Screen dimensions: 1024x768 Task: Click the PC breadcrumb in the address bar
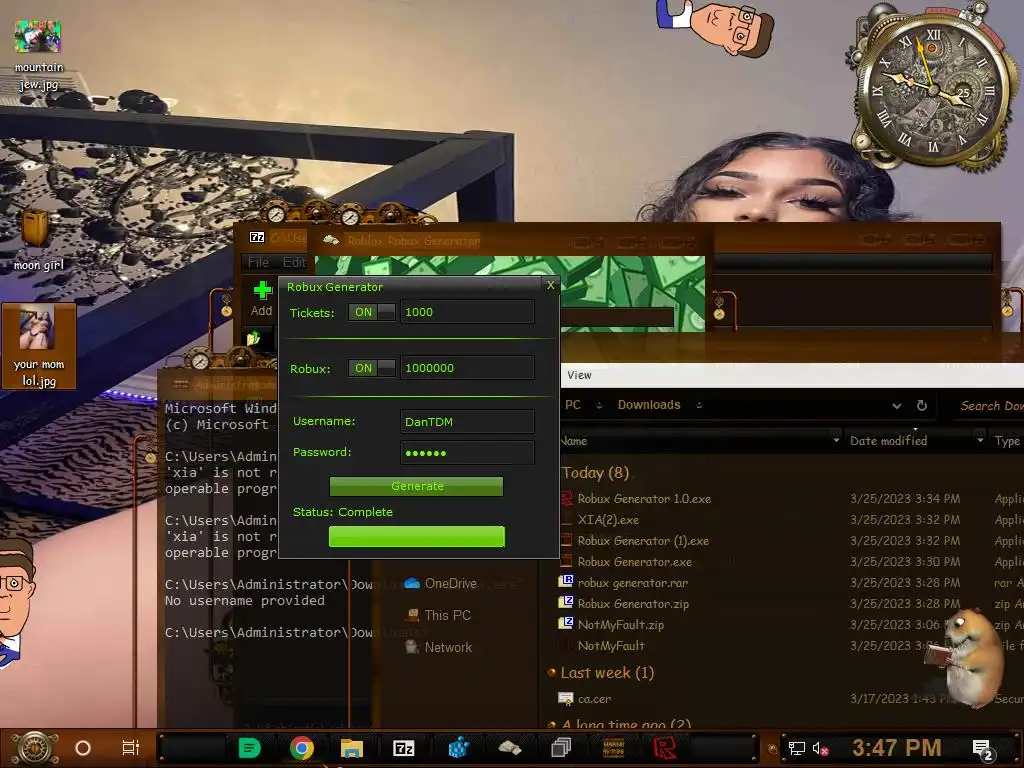[573, 405]
